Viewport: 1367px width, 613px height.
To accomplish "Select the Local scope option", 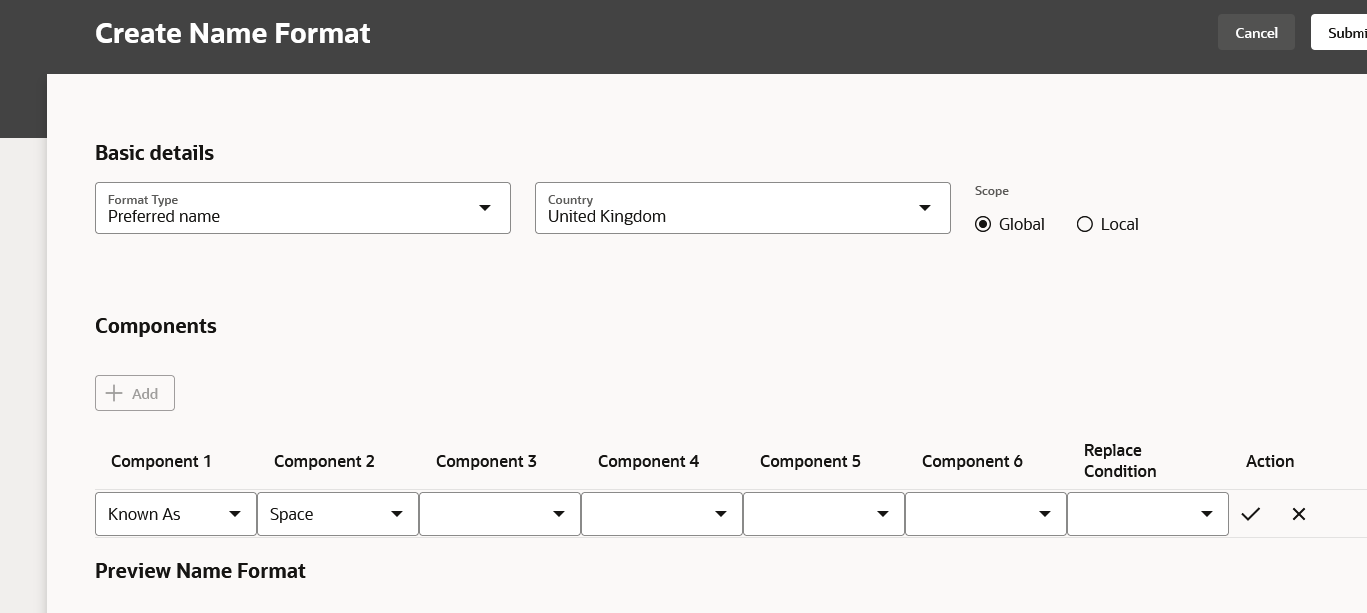I will click(1085, 224).
